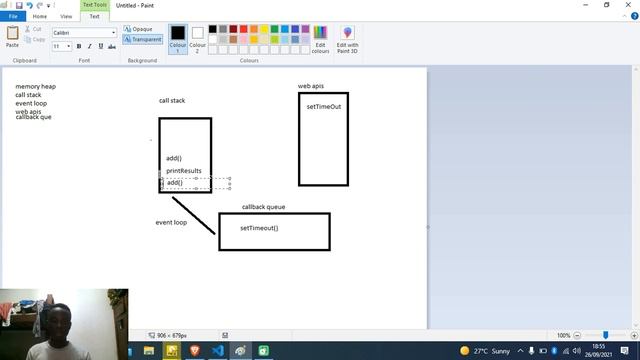Cut the selected text
The image size is (640, 360).
point(33,29)
